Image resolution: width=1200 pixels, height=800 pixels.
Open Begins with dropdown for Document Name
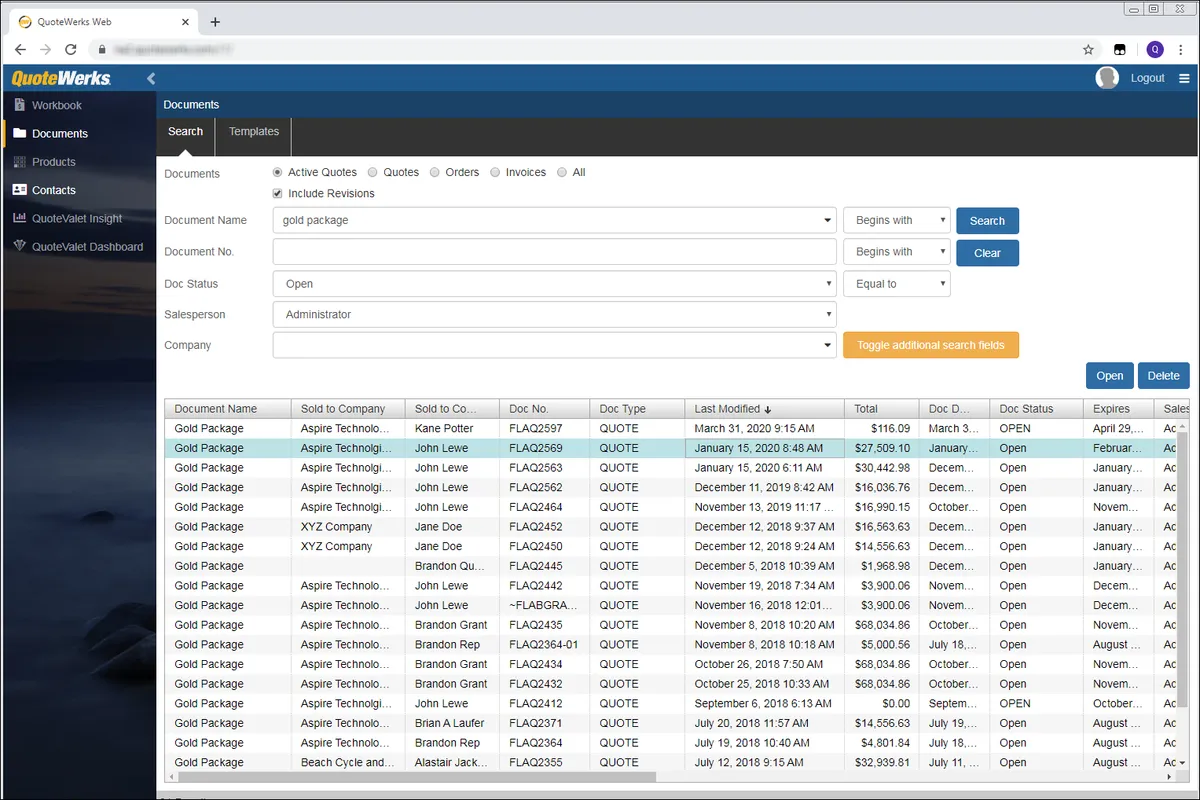[896, 220]
